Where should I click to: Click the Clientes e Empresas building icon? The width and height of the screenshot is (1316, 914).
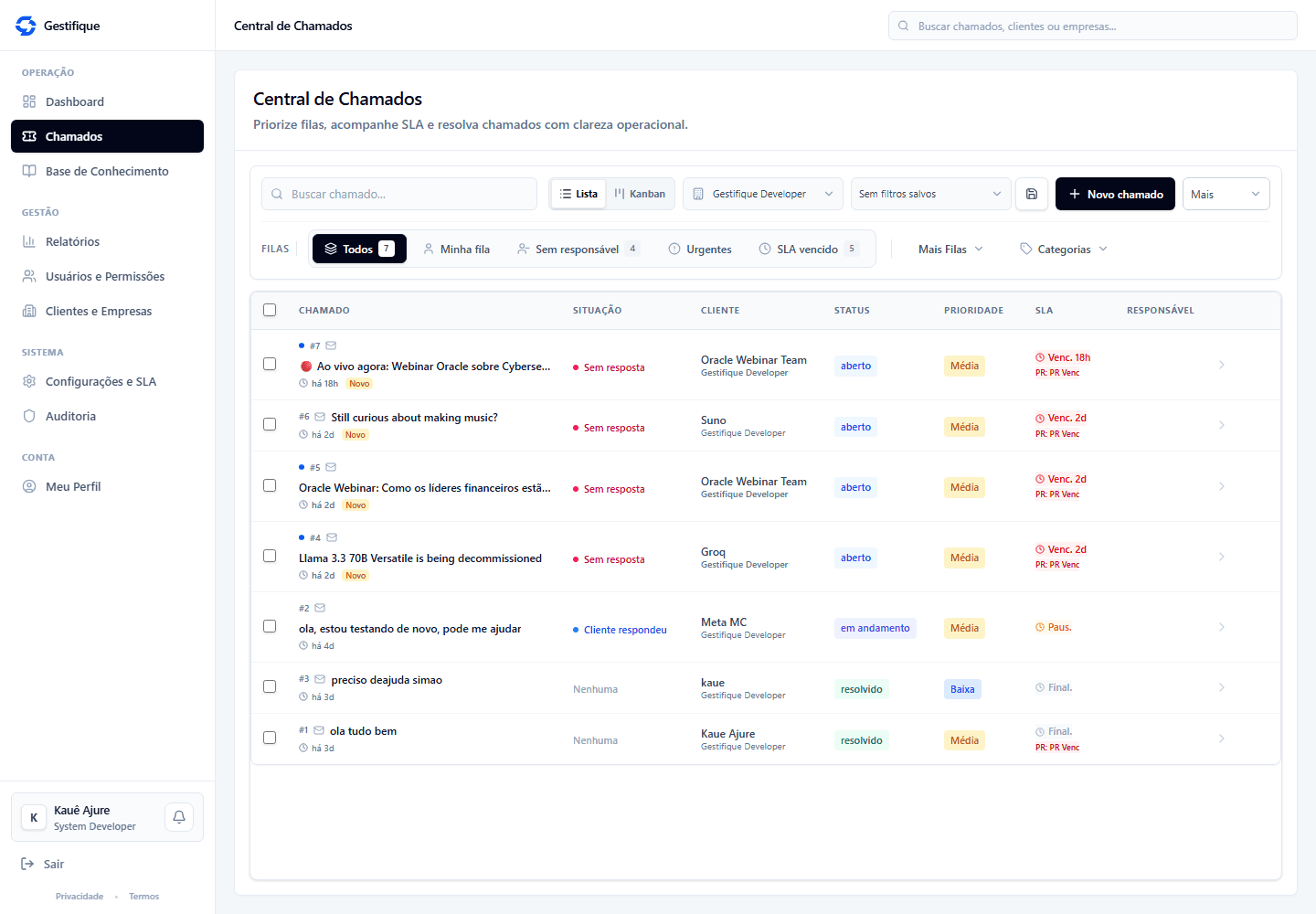pos(29,311)
